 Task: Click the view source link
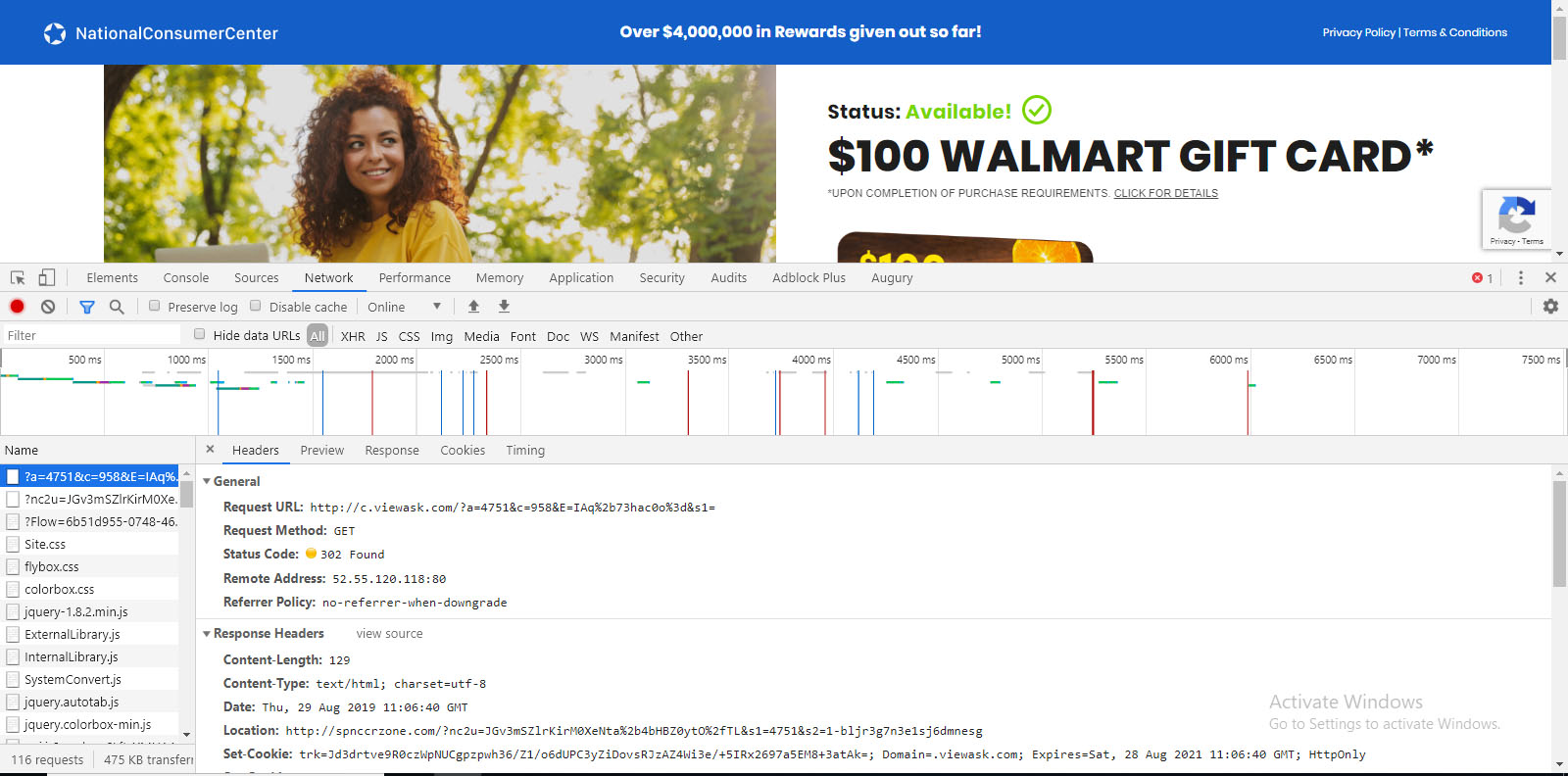(390, 634)
